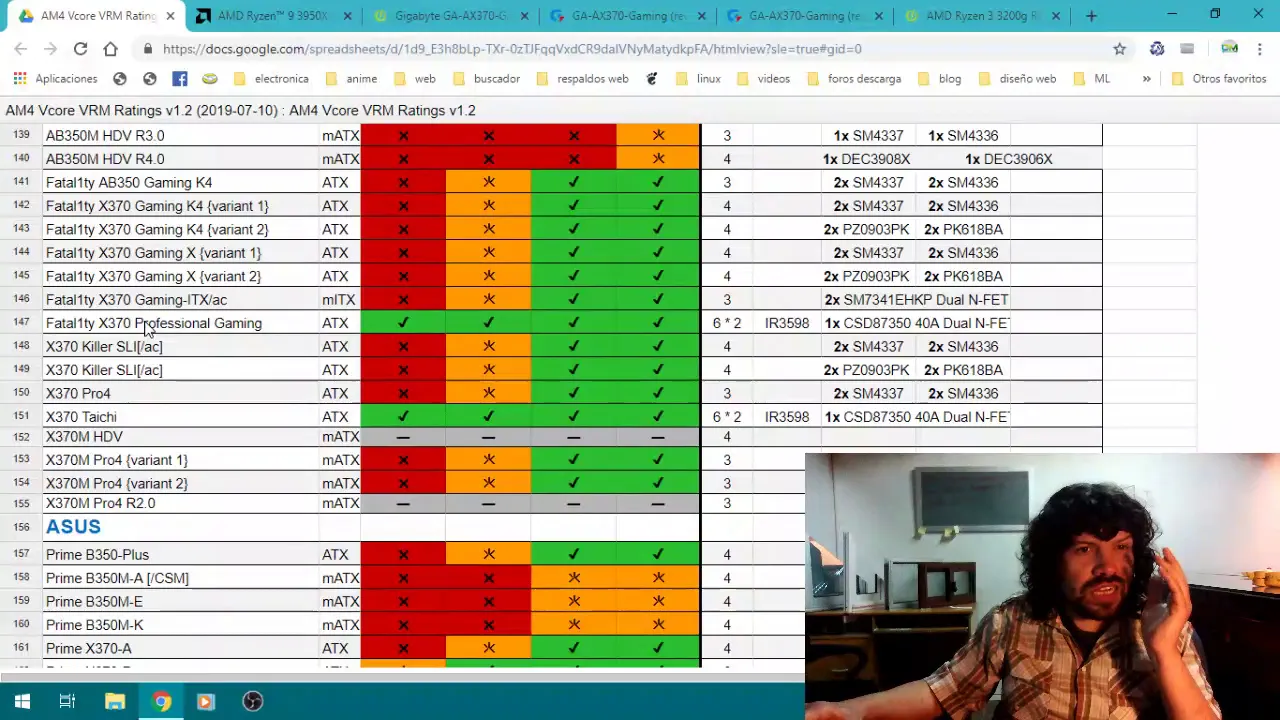
Task: Select row number 156
Action: pos(21,527)
